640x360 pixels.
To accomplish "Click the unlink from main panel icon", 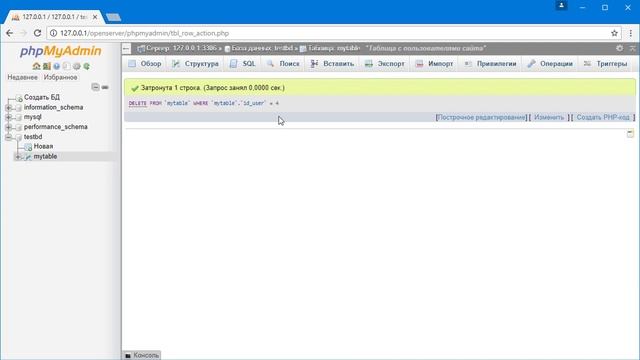I will [105, 87].
